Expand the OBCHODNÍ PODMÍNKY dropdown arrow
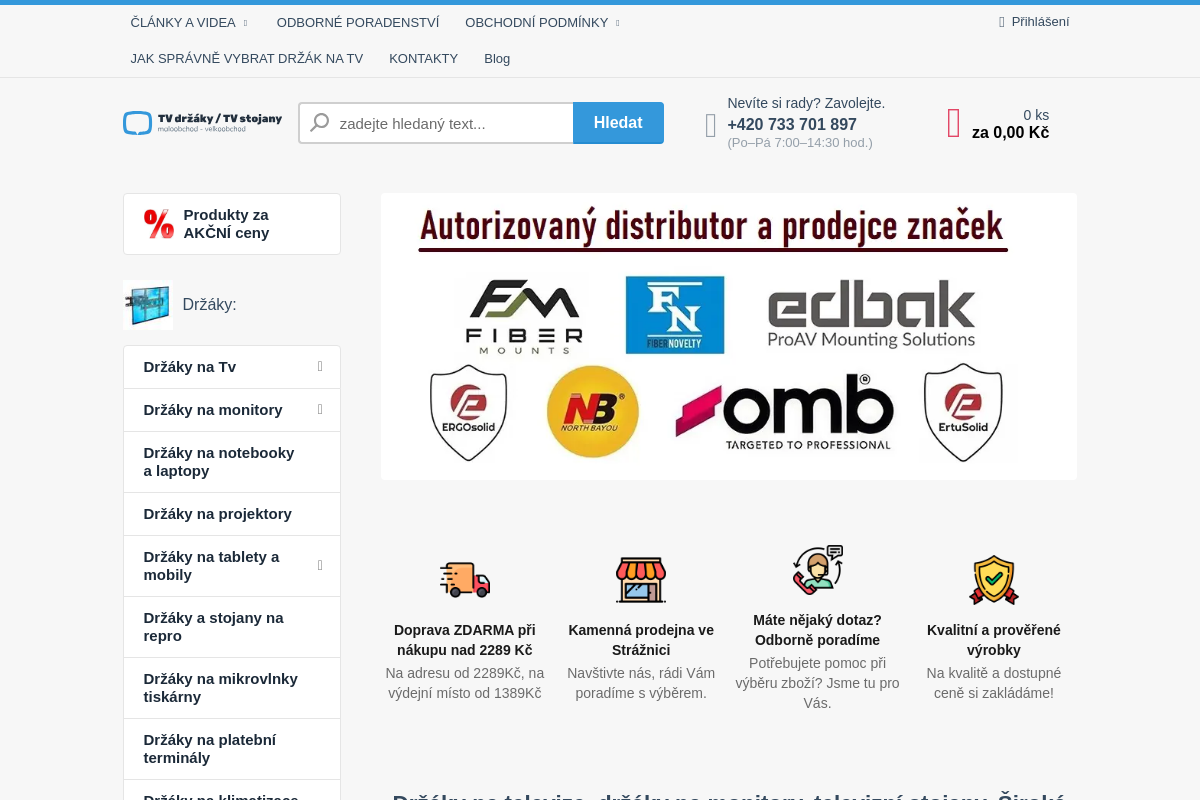 (x=617, y=23)
